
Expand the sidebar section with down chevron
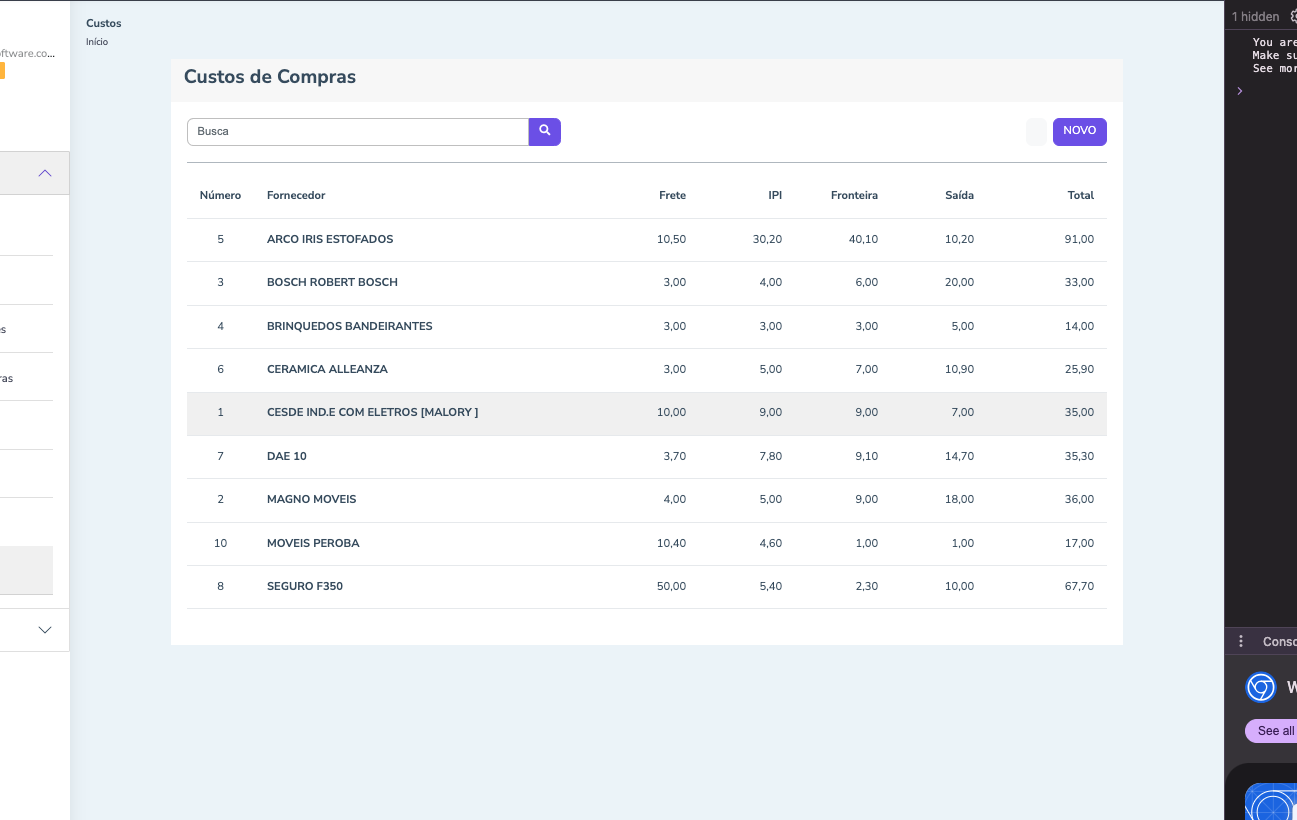click(45, 630)
